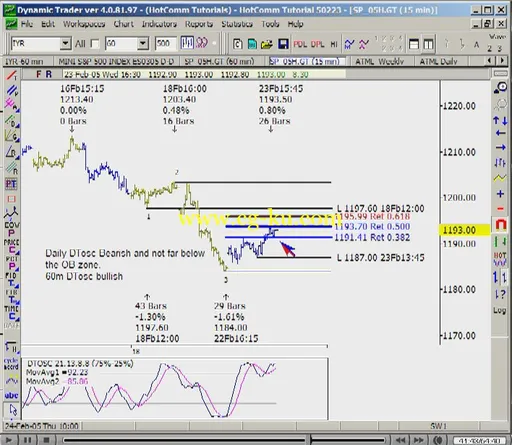Viewport: 512px width, 445px height.
Task: Switch to SP_05H.GT (15 min) tab
Action: [x=304, y=61]
